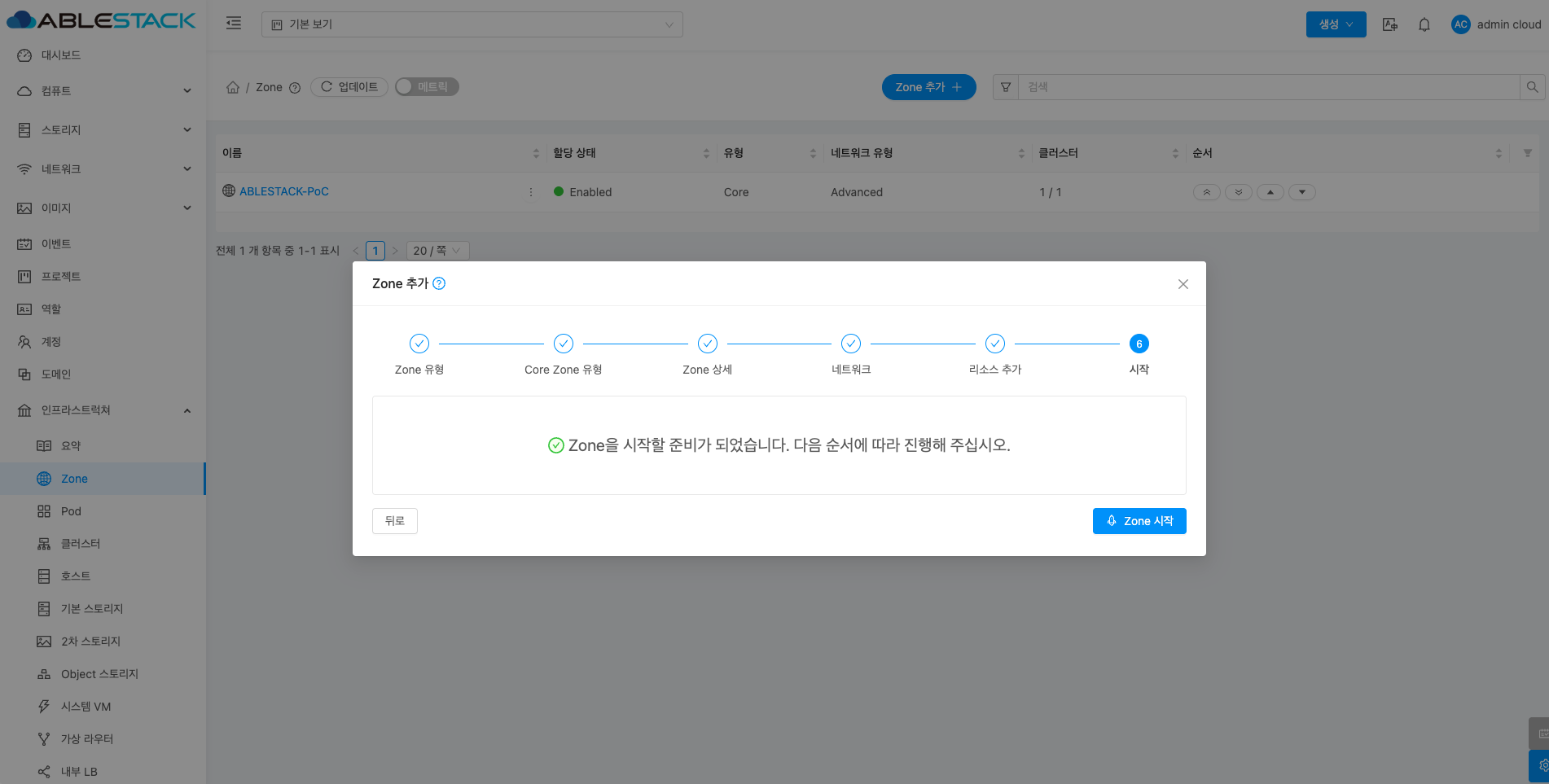Focus the 검색 search field
The image size is (1549, 784).
pyautogui.click(x=1269, y=87)
